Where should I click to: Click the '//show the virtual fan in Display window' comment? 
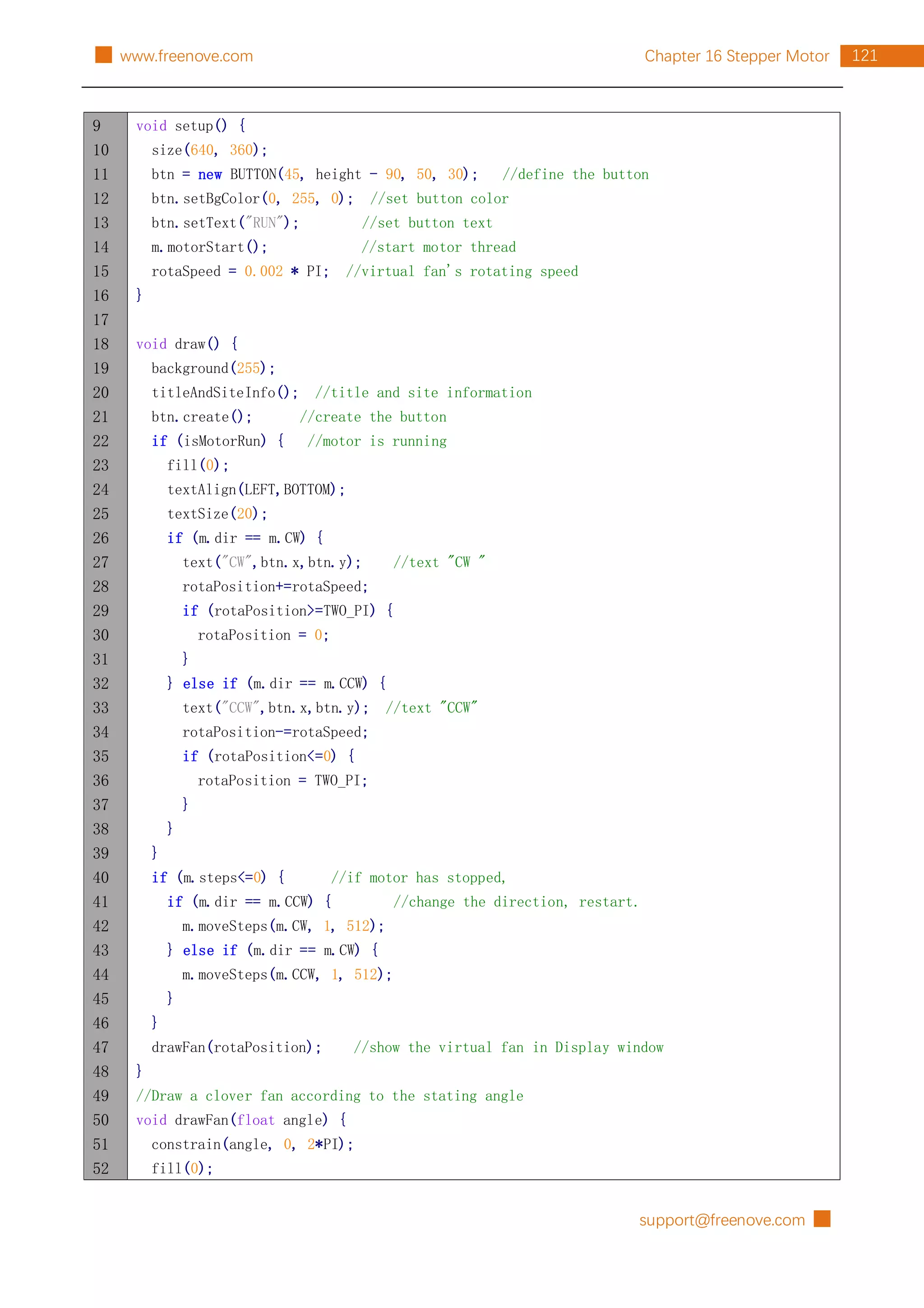(x=508, y=1048)
